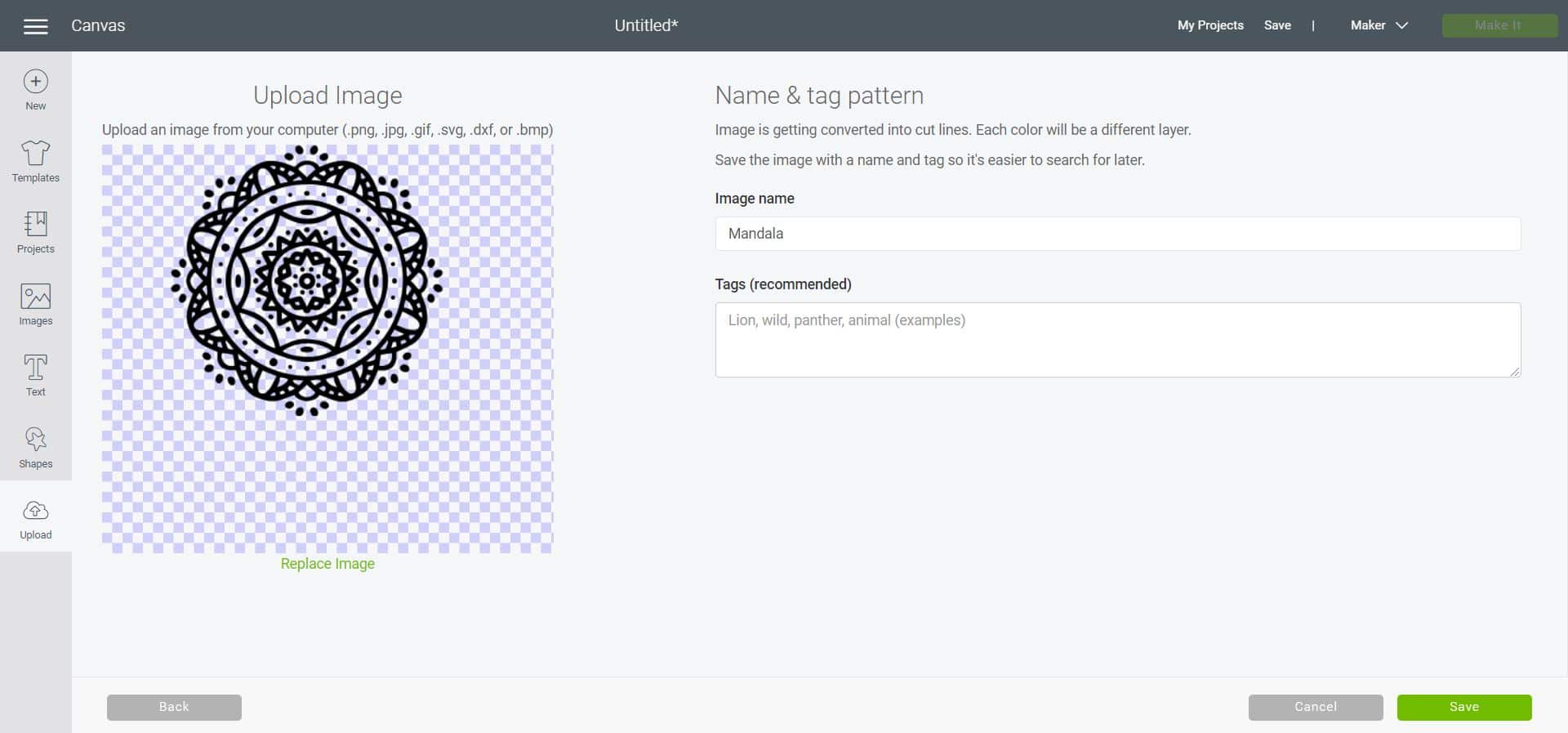Open the Images library icon
The width and height of the screenshot is (1568, 733).
tap(35, 296)
